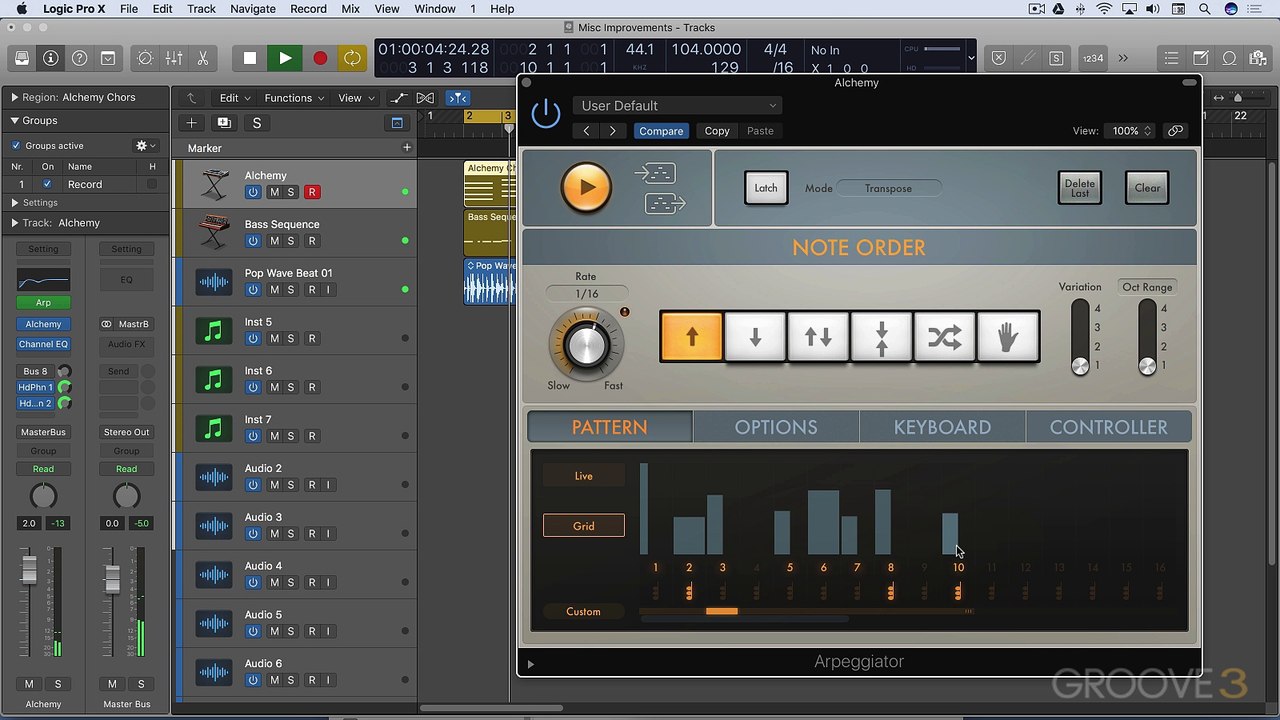Toggle the Arpeggiator Latch button
1280x720 pixels.
coord(766,188)
